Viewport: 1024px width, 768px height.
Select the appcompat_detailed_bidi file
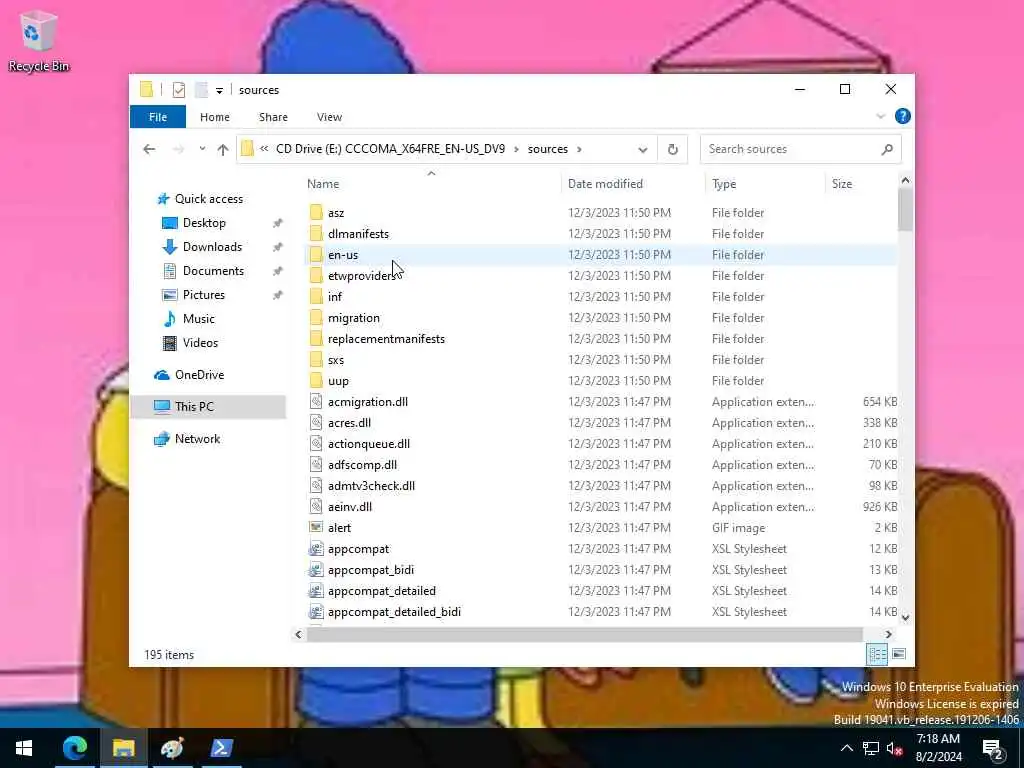coord(394,612)
